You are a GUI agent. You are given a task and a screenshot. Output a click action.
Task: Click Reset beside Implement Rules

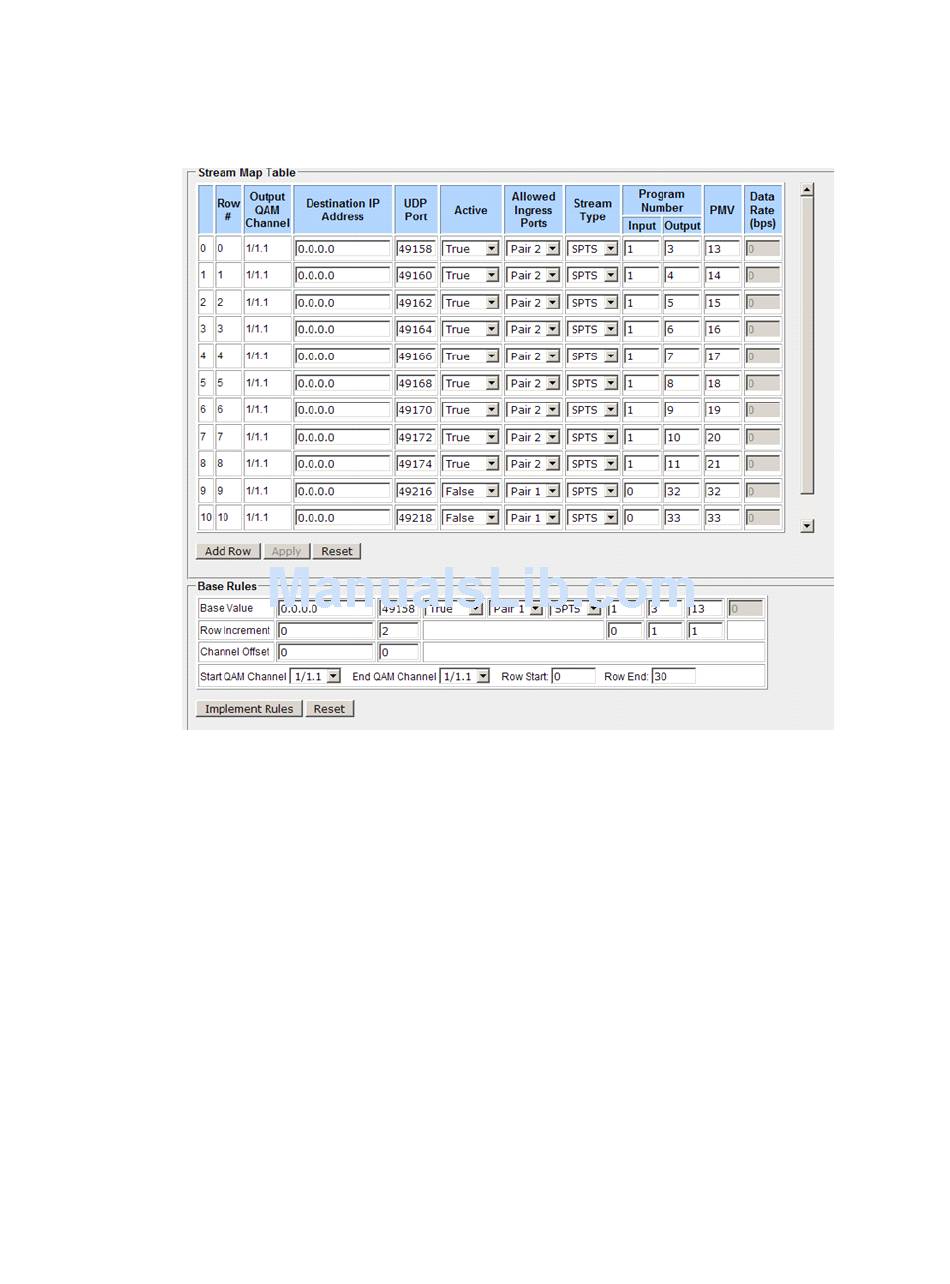point(329,709)
